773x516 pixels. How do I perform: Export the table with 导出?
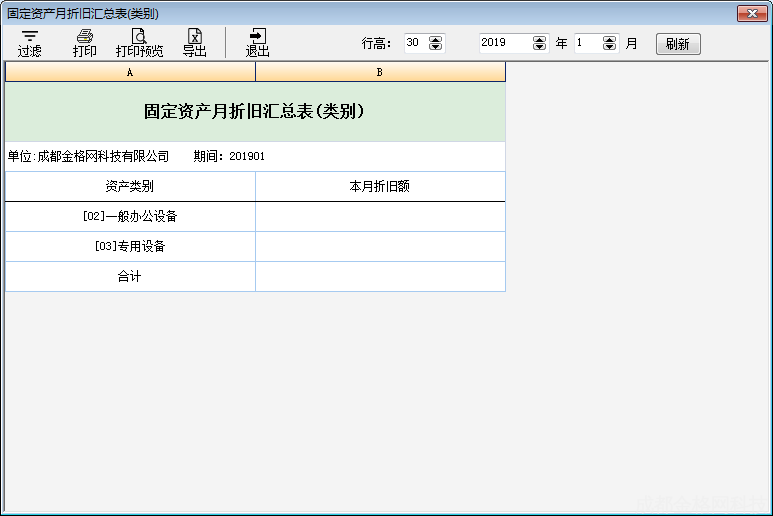coord(195,43)
